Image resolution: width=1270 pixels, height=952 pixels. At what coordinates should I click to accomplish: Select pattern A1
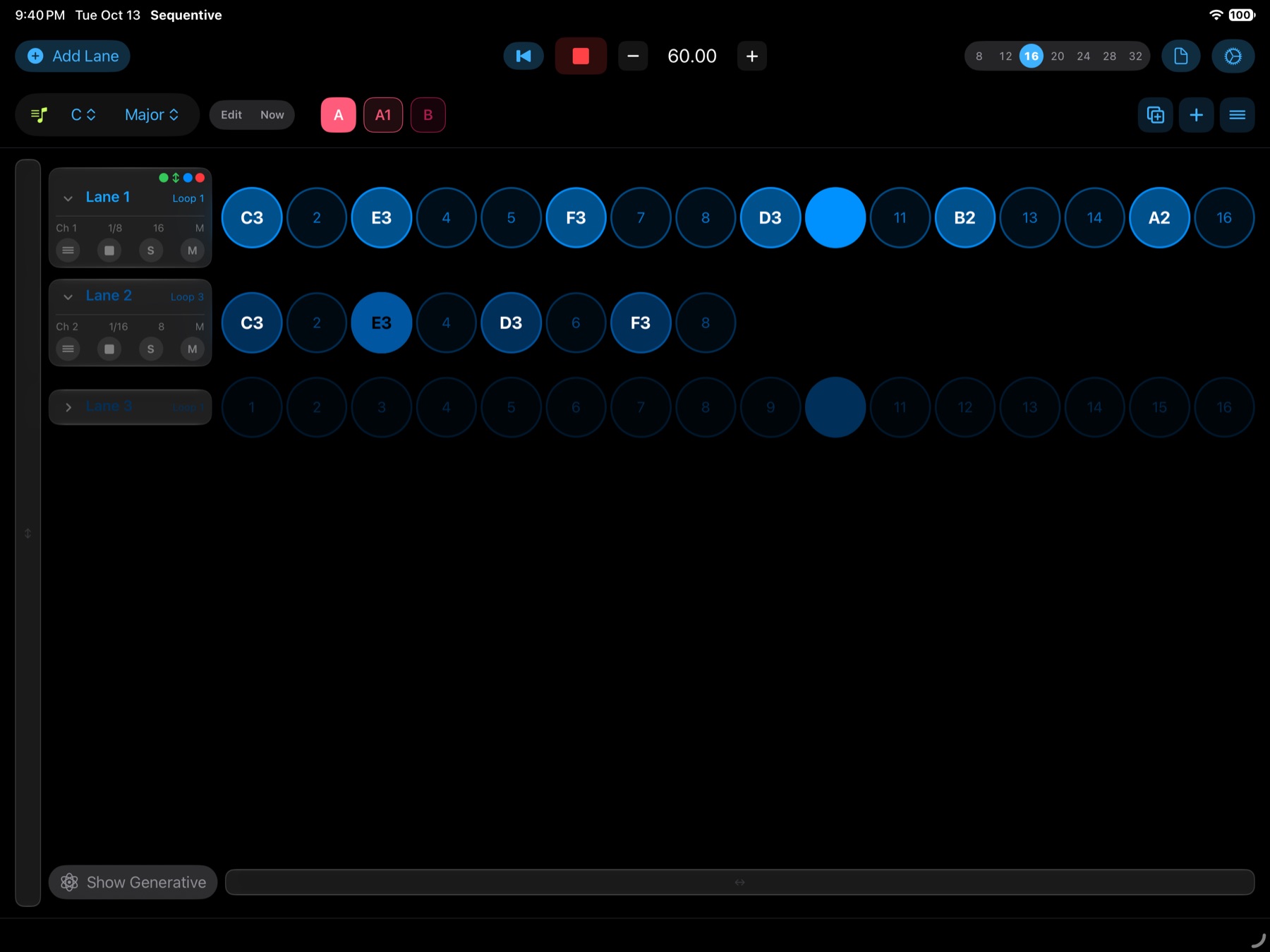click(383, 114)
